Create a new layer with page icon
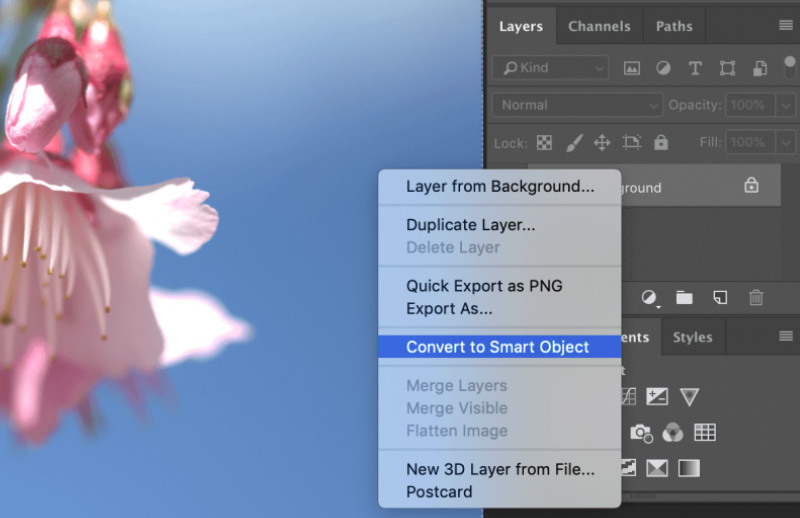The image size is (800, 518). tap(719, 297)
